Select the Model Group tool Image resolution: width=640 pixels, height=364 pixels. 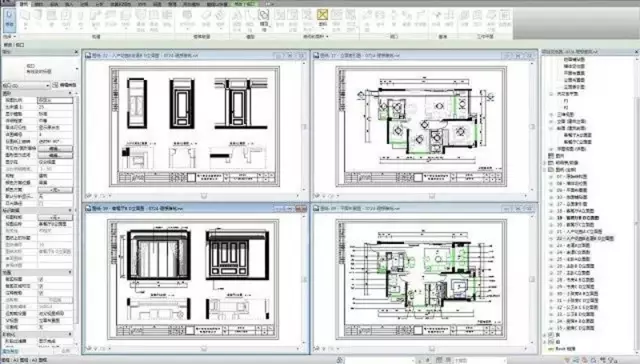click(264, 20)
